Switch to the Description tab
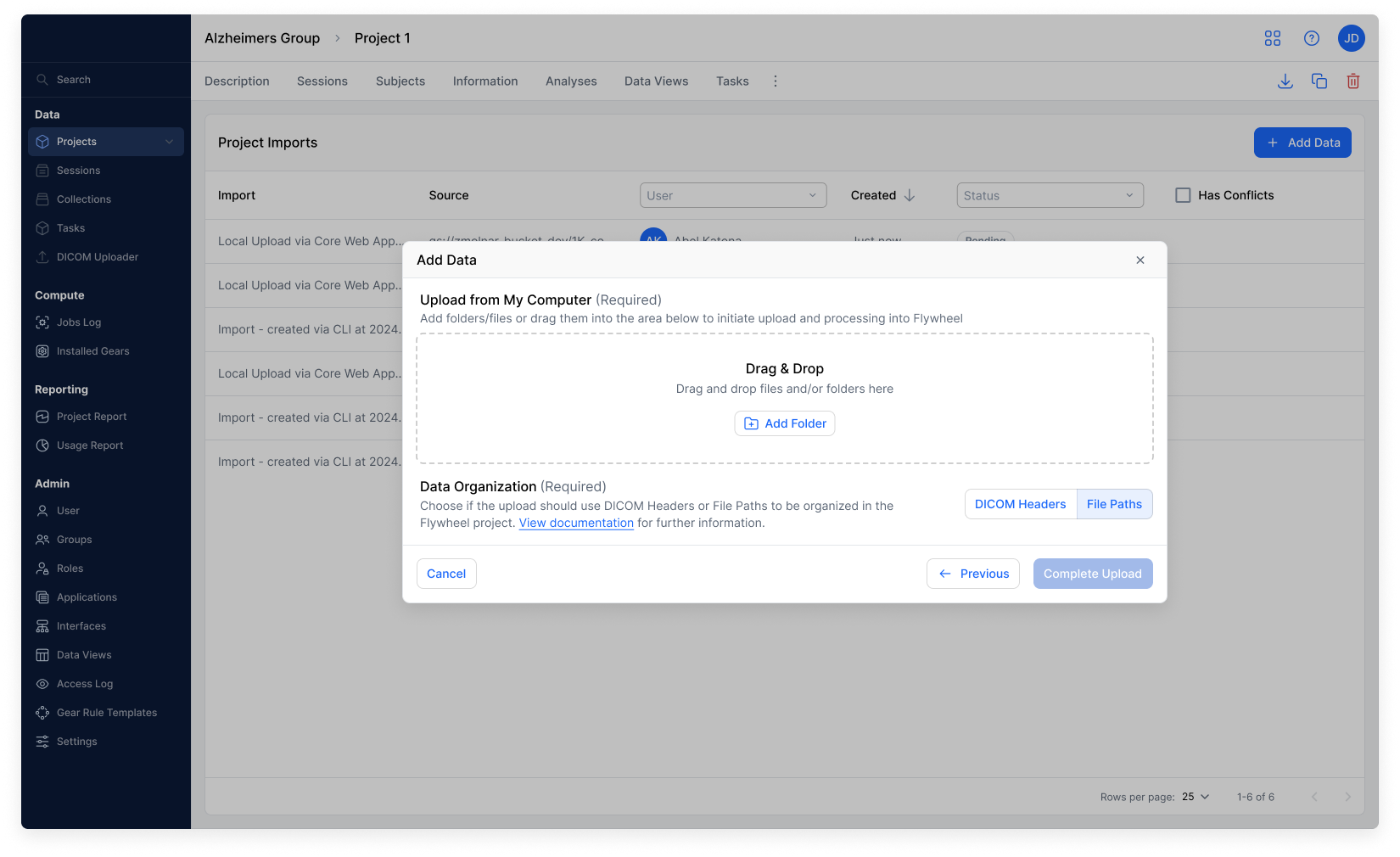The image size is (1400, 857). click(237, 81)
